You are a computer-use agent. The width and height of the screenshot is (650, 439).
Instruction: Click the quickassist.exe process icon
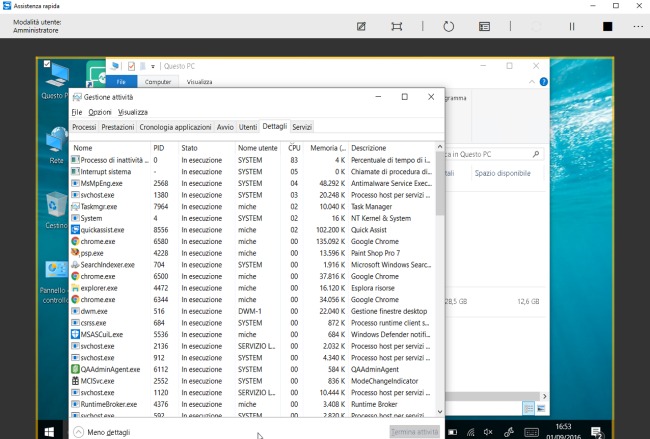pyautogui.click(x=75, y=230)
